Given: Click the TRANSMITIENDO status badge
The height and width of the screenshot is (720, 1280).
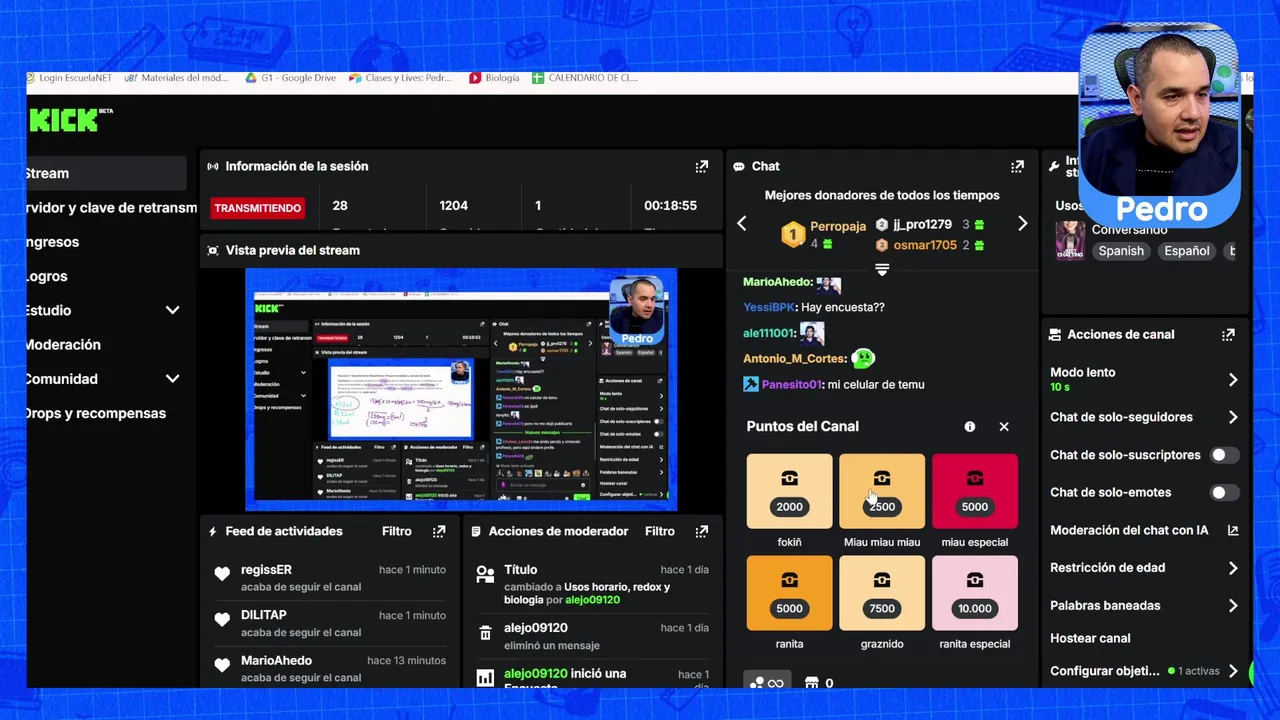Looking at the screenshot, I should (257, 208).
